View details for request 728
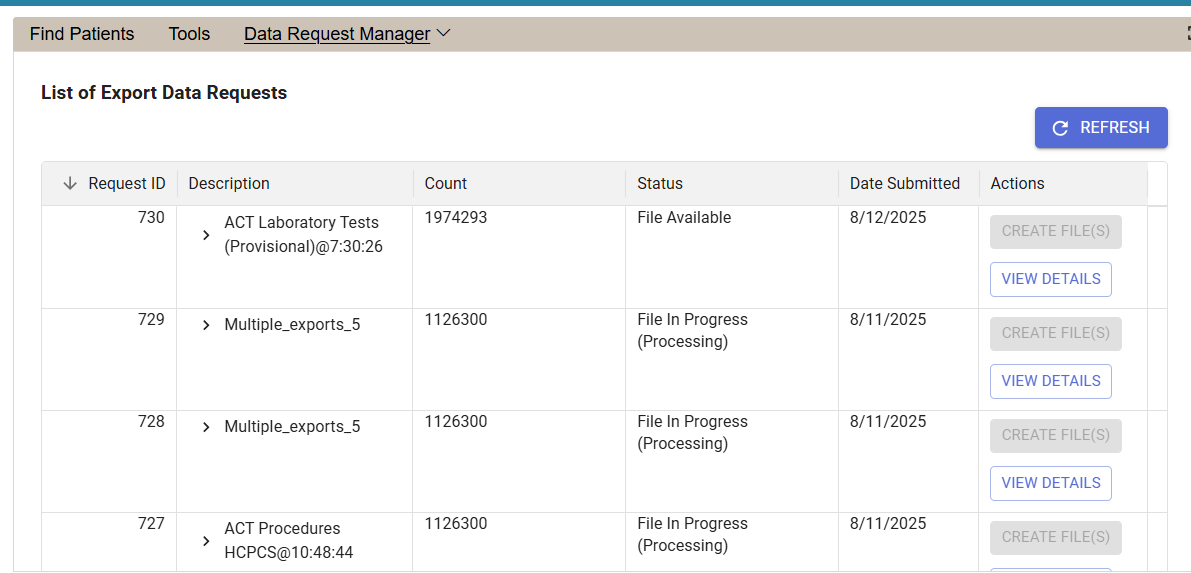 (x=1050, y=483)
